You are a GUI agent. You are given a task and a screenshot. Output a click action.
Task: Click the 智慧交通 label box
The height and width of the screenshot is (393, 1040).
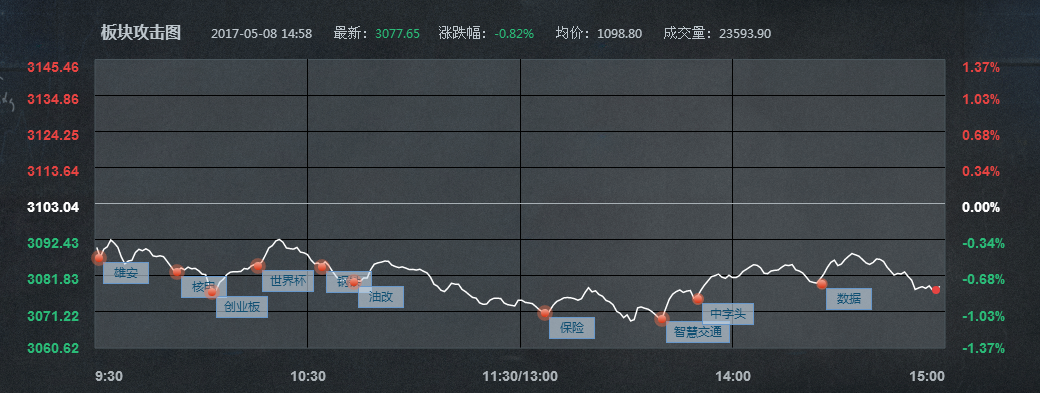coord(698,332)
